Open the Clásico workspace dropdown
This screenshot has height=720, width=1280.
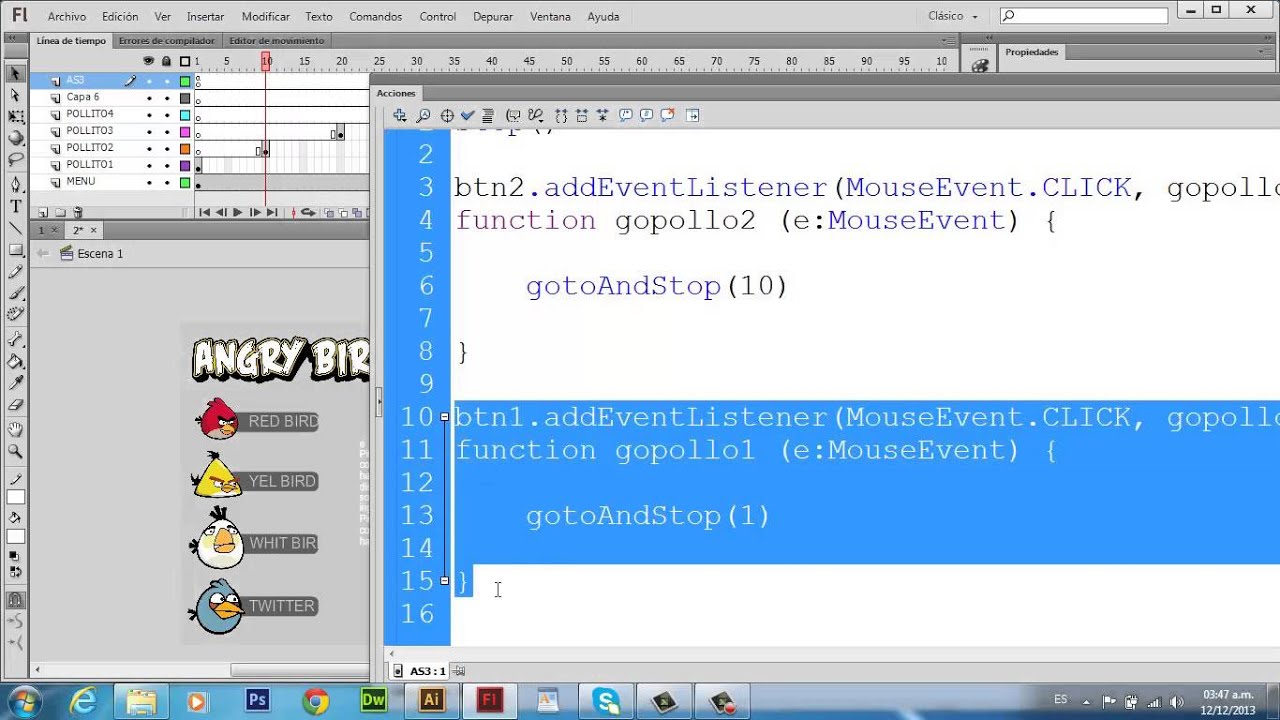[x=952, y=16]
